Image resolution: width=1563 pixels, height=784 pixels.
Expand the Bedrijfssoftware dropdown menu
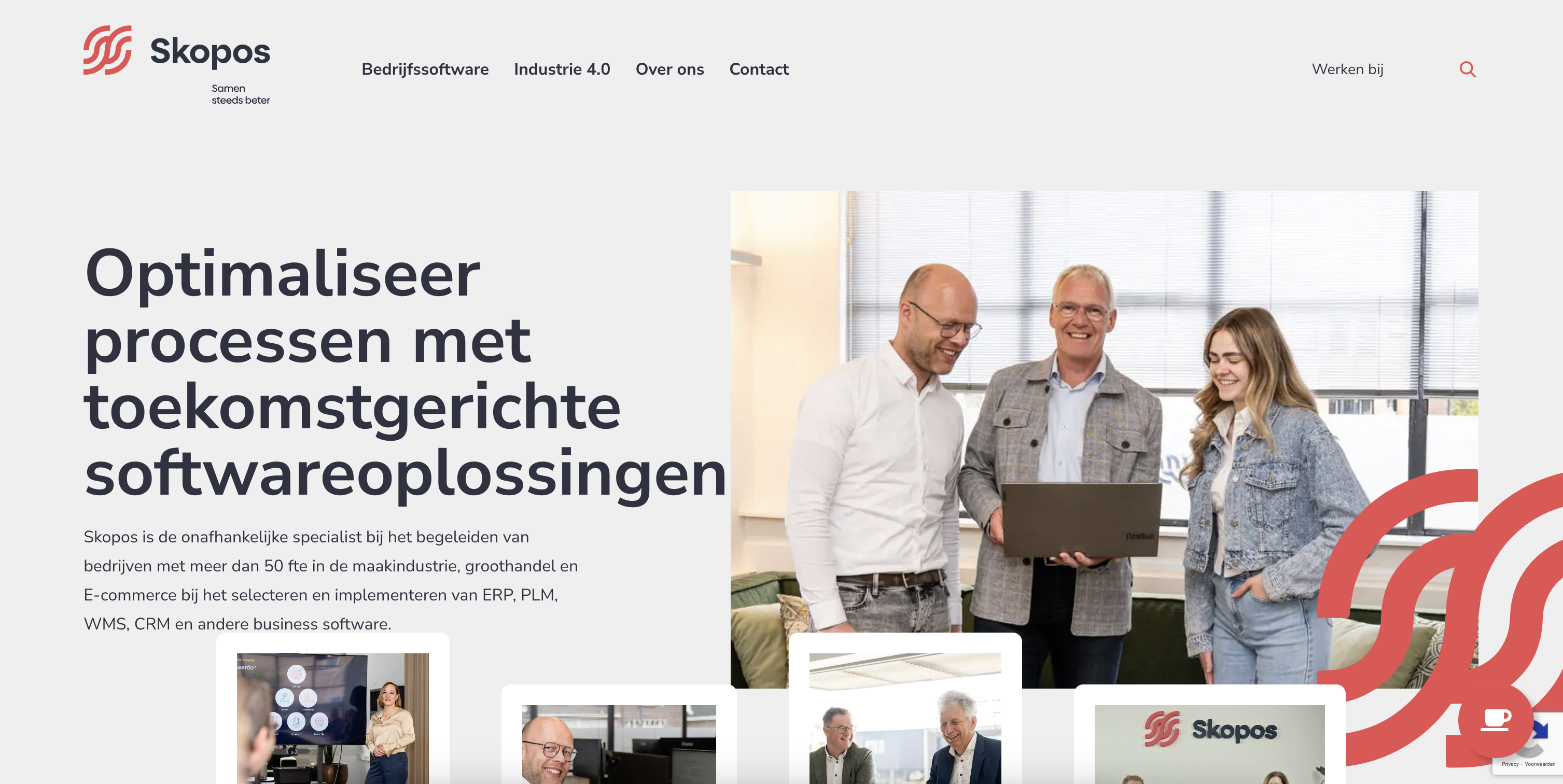click(424, 68)
